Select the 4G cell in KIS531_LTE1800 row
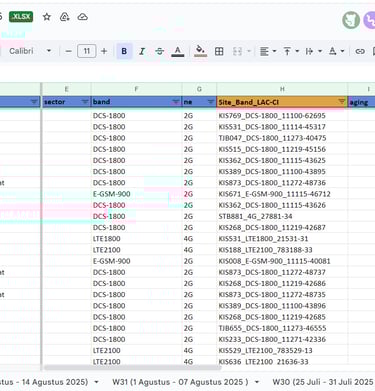 pos(199,239)
